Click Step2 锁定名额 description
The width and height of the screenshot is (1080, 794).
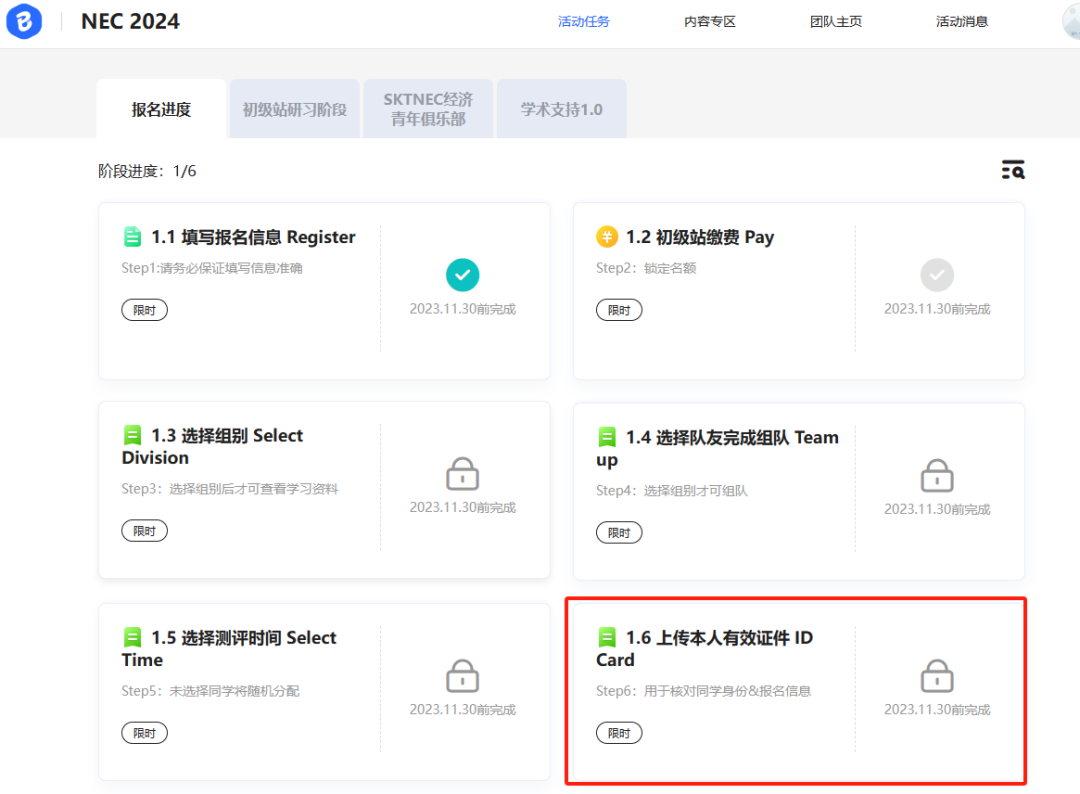(x=646, y=268)
